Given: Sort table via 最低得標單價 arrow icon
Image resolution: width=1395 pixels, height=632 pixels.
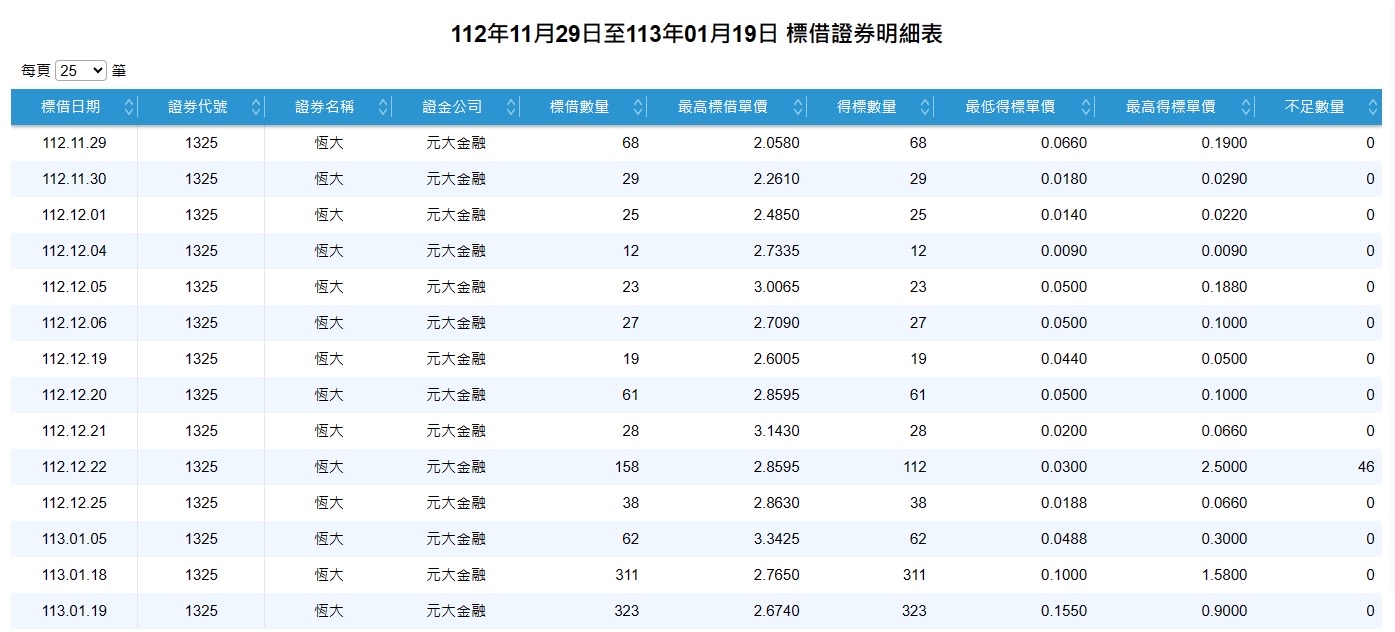Looking at the screenshot, I should (x=1086, y=107).
